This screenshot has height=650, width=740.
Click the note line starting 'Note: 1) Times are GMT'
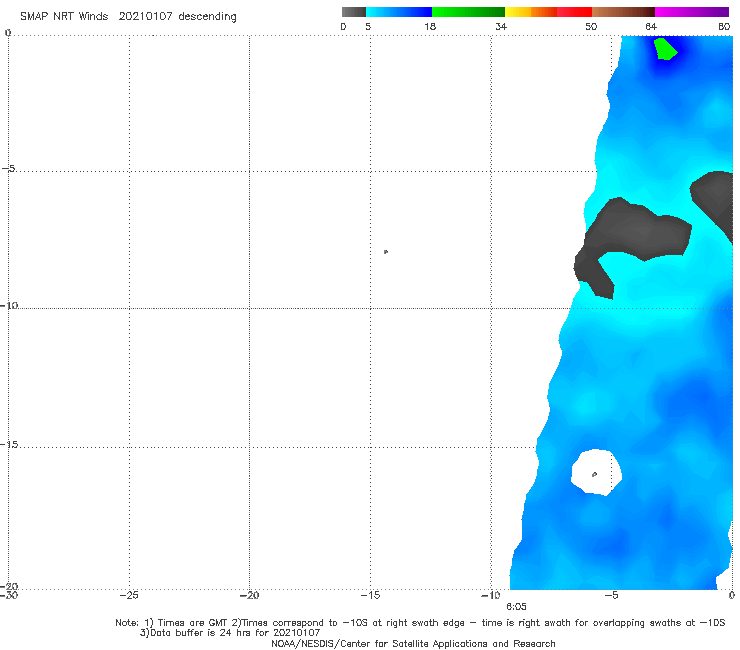(420, 623)
